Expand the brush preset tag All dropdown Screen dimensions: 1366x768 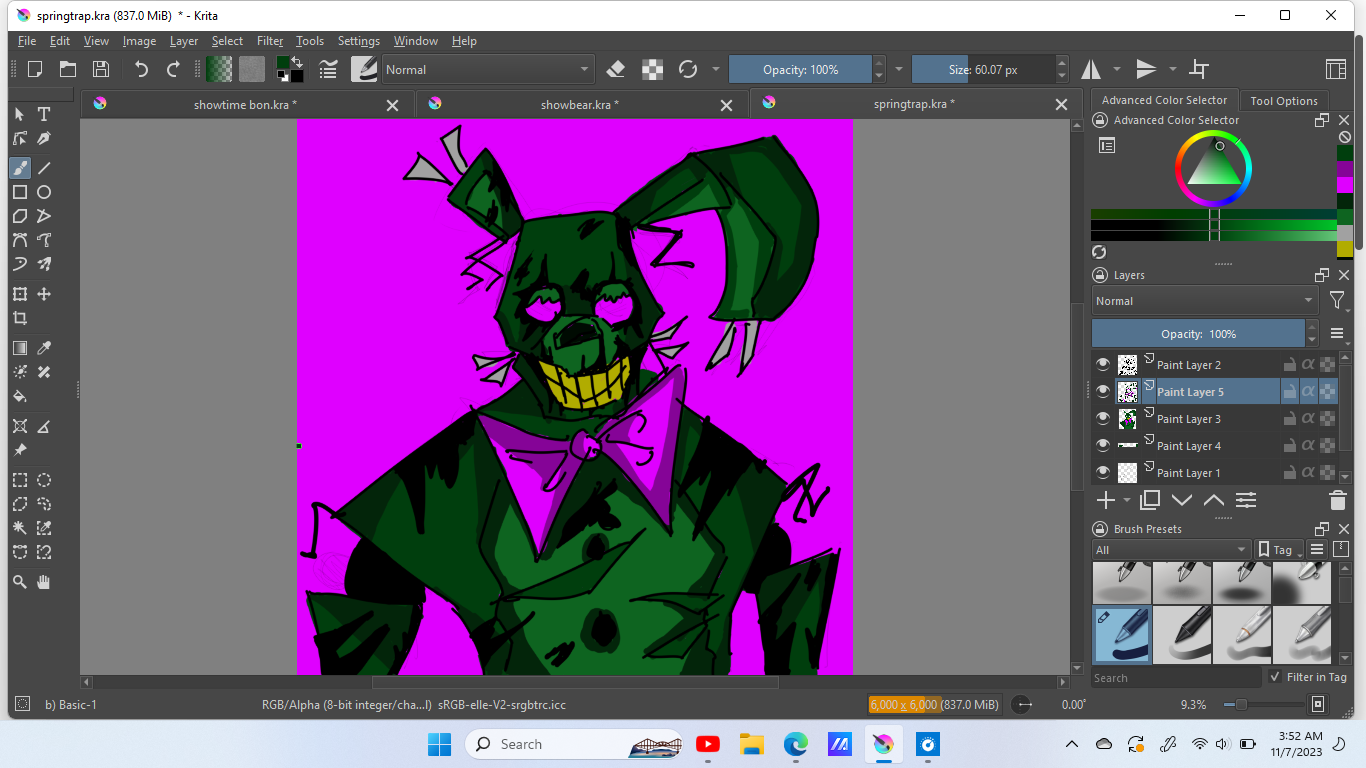1172,550
